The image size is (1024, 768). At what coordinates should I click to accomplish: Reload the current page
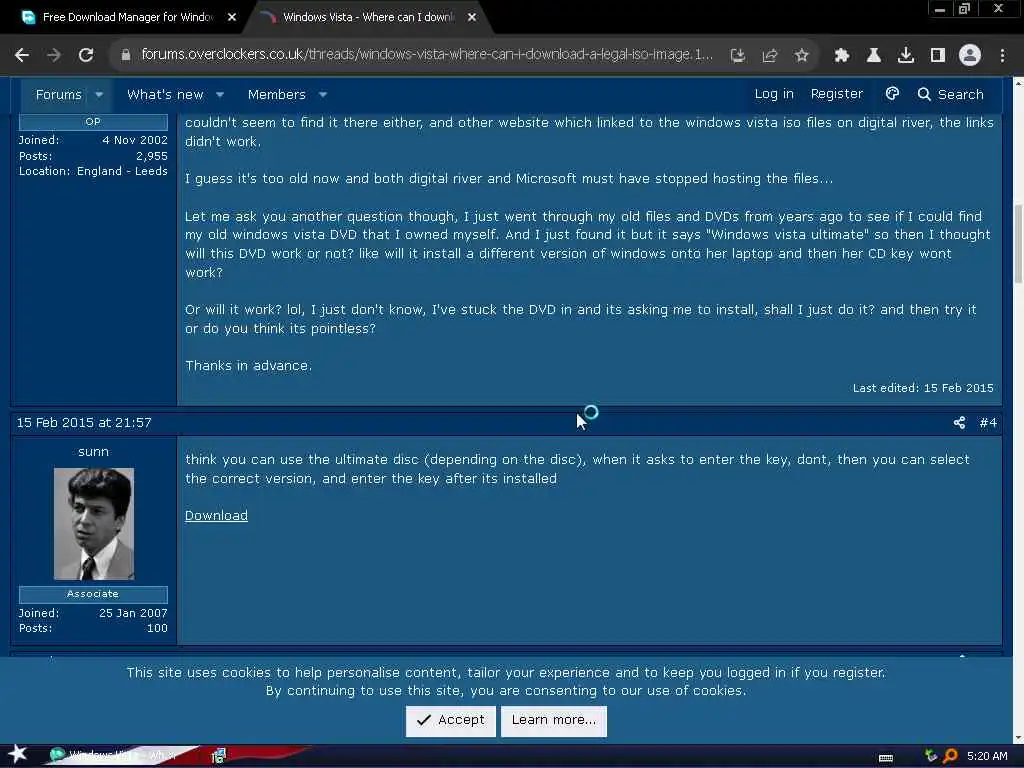[86, 56]
